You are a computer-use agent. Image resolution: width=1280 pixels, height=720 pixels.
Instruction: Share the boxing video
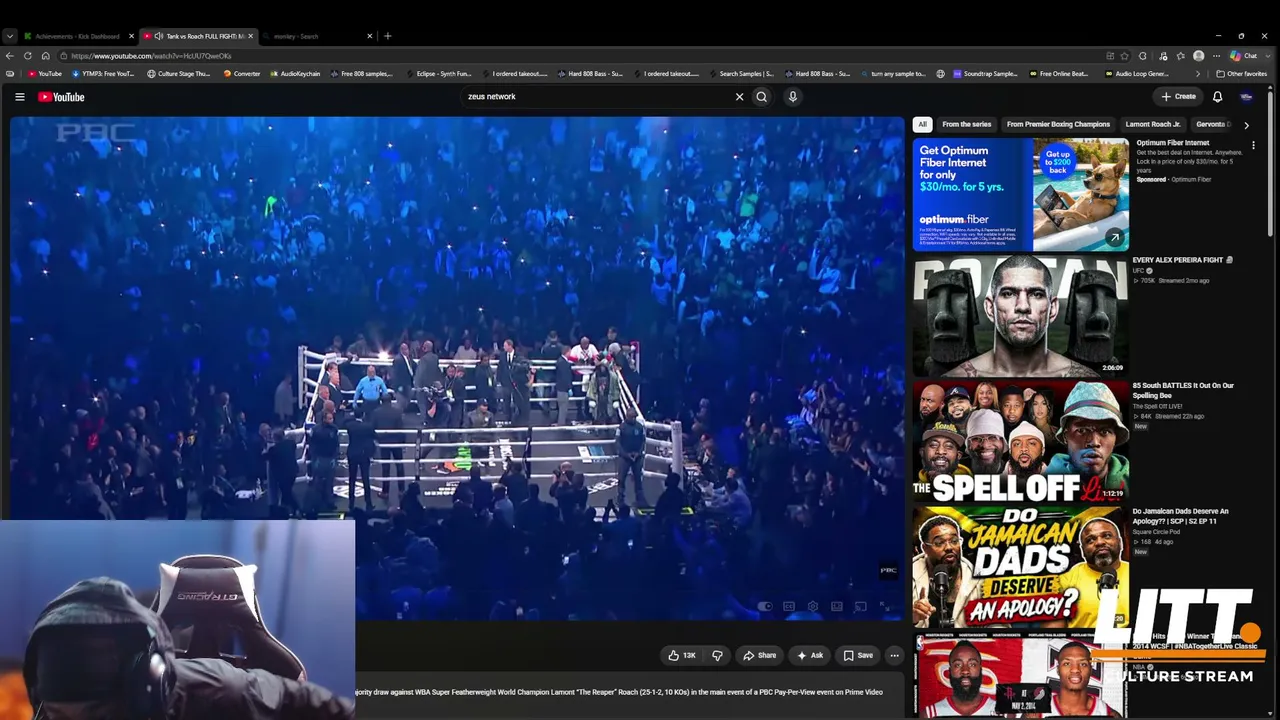(x=759, y=656)
